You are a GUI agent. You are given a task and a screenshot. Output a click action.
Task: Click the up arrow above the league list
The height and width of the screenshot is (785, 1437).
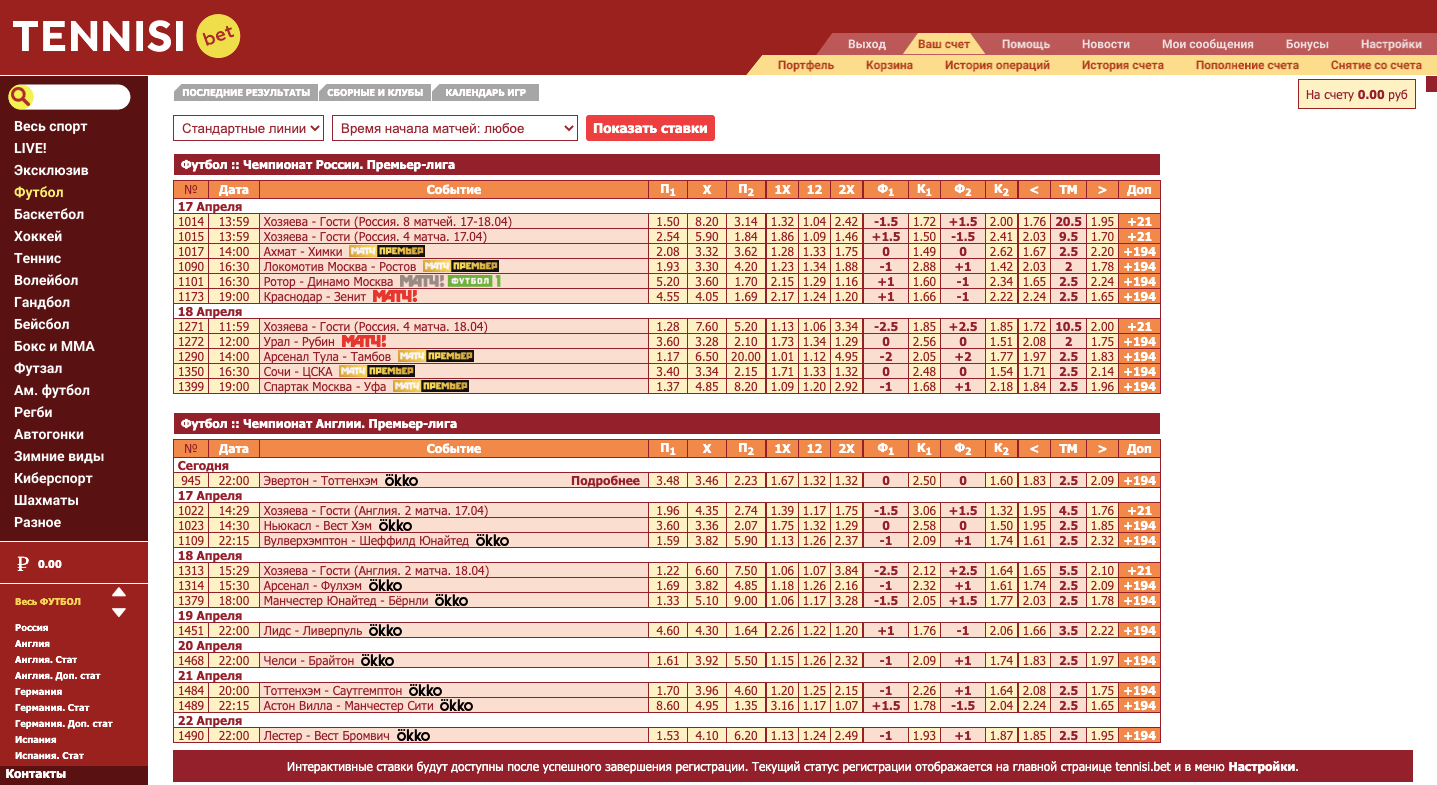(x=119, y=591)
